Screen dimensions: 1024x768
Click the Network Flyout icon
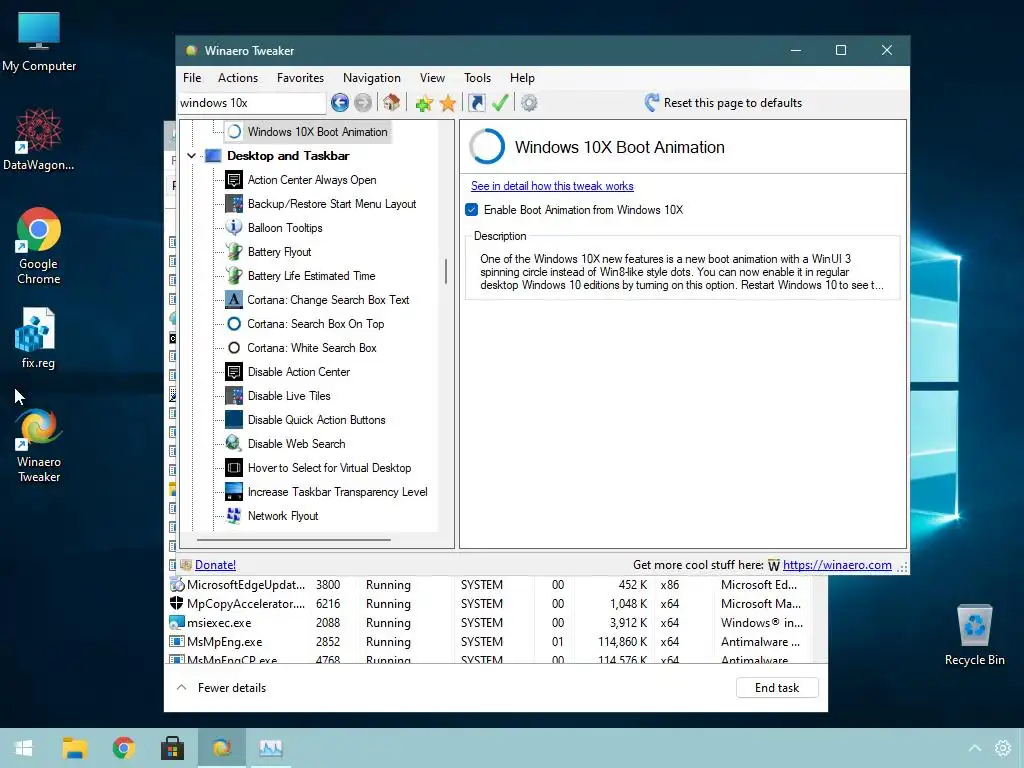234,516
